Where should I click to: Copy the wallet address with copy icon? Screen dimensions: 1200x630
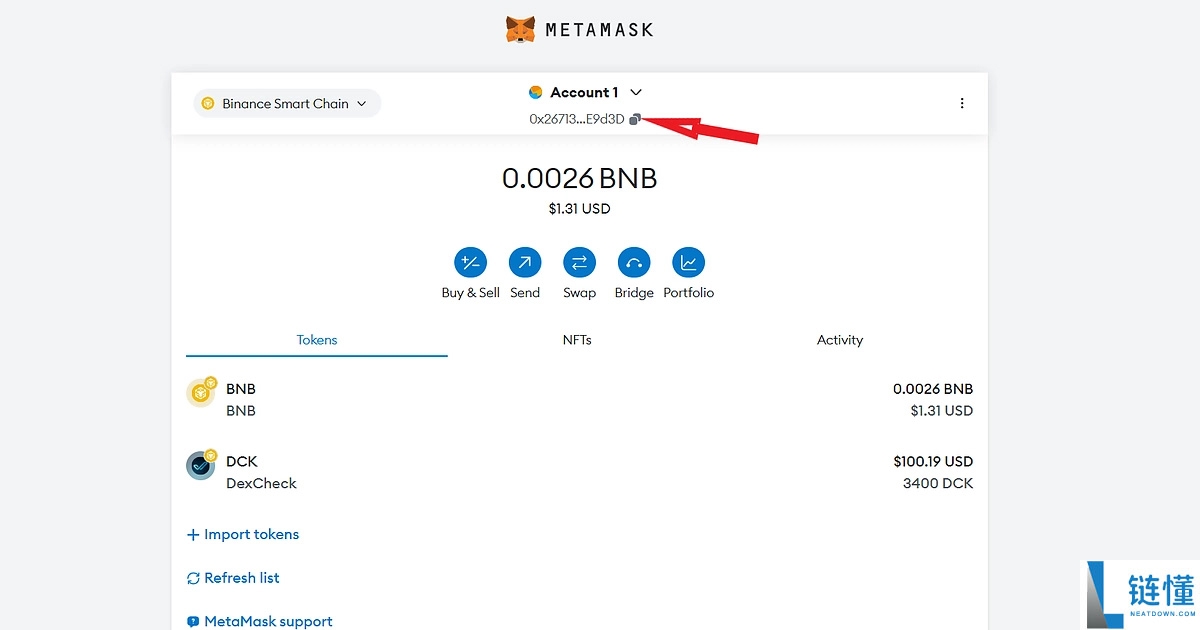coord(635,119)
